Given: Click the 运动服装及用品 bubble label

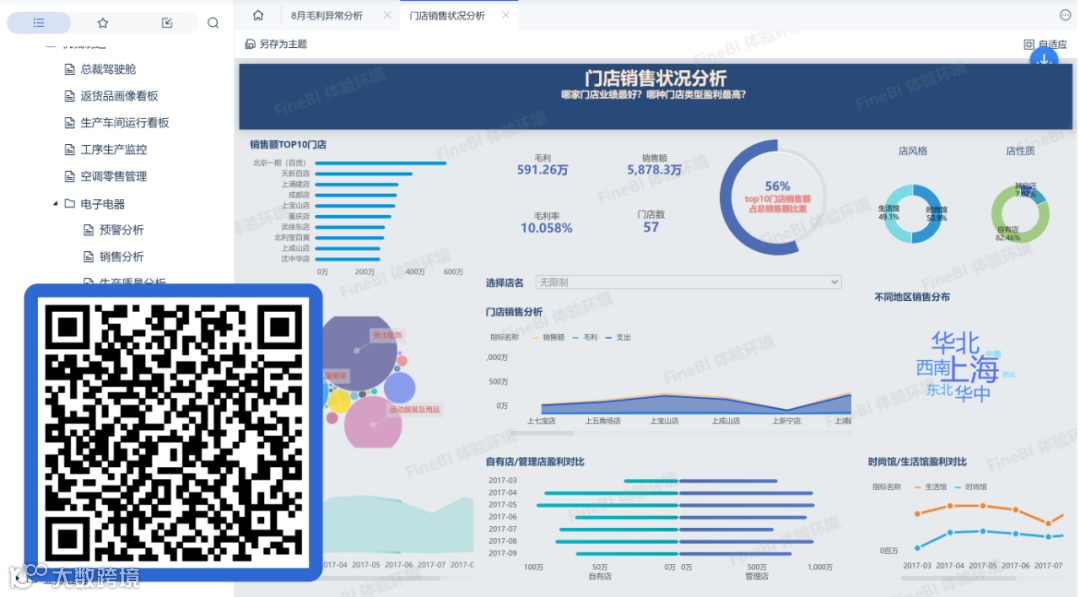Looking at the screenshot, I should [x=415, y=409].
